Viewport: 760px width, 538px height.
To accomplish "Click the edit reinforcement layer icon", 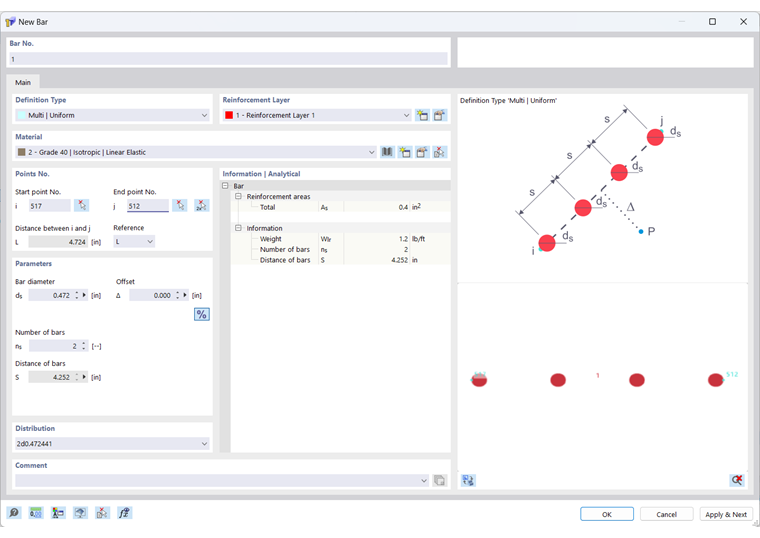I will coord(440,115).
